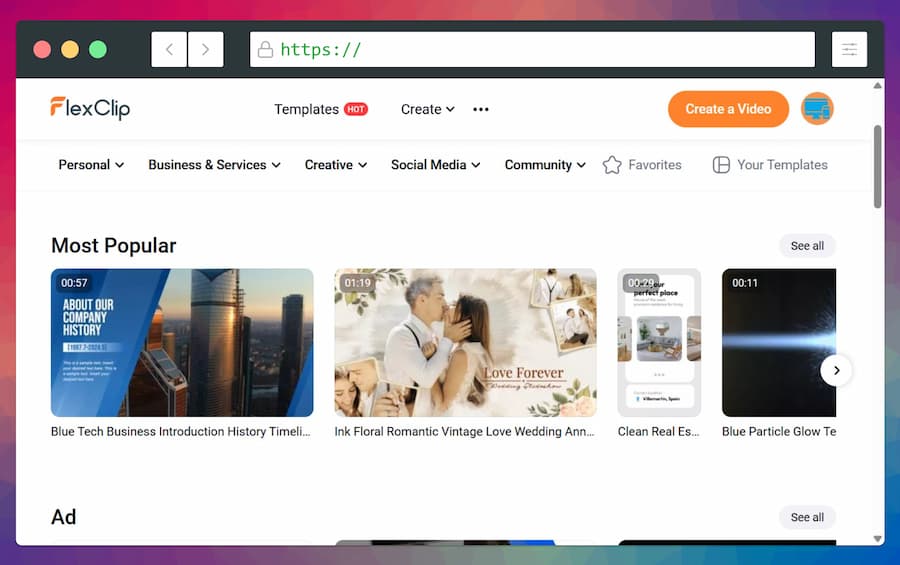Open the browser settings sliders icon
900x565 pixels.
(849, 49)
